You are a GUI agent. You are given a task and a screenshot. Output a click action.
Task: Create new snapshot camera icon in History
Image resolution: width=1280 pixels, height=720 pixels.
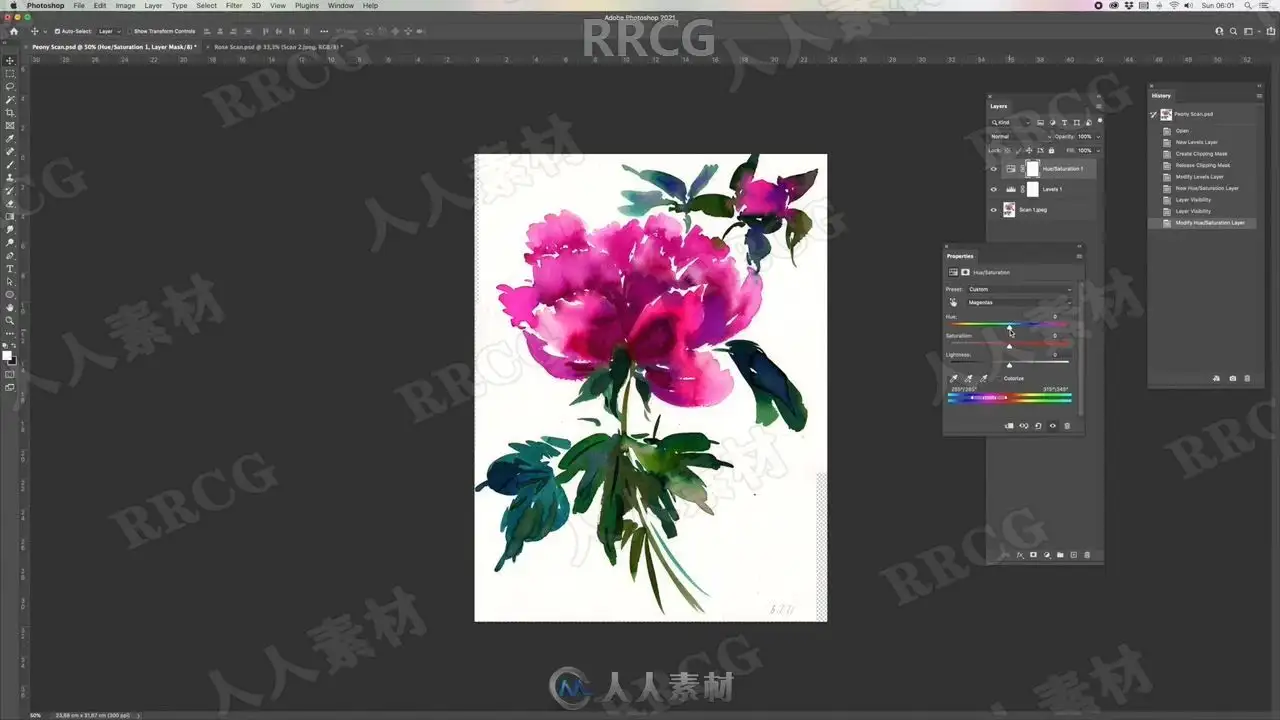pyautogui.click(x=1232, y=378)
